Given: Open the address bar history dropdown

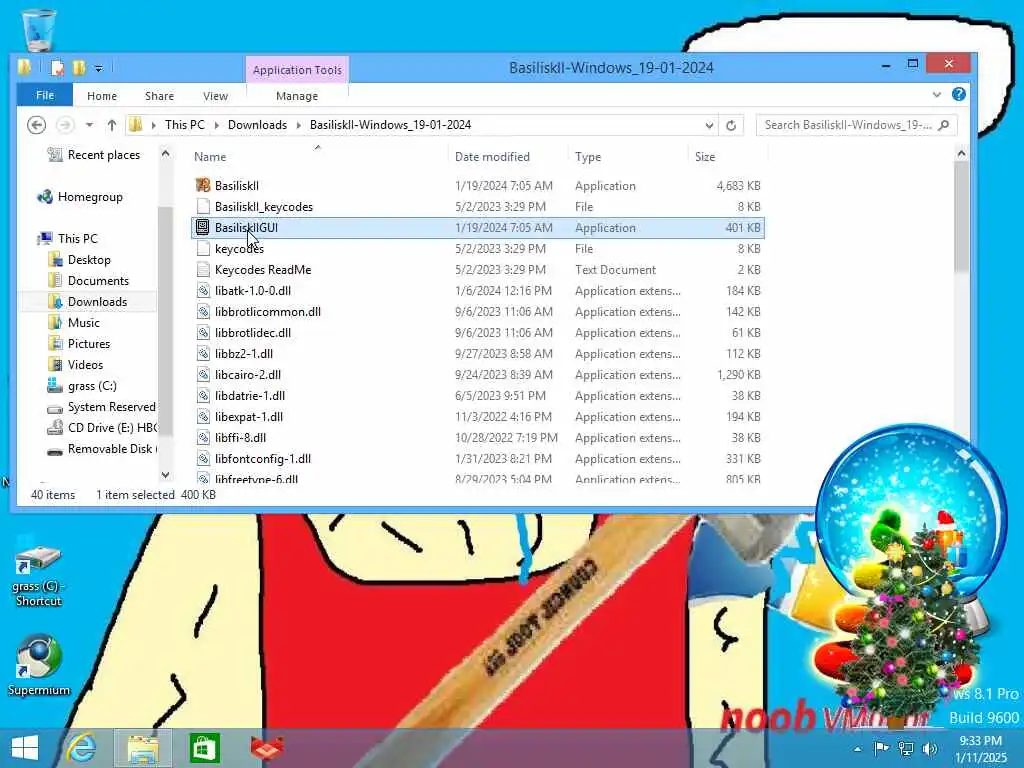Looking at the screenshot, I should tap(709, 125).
